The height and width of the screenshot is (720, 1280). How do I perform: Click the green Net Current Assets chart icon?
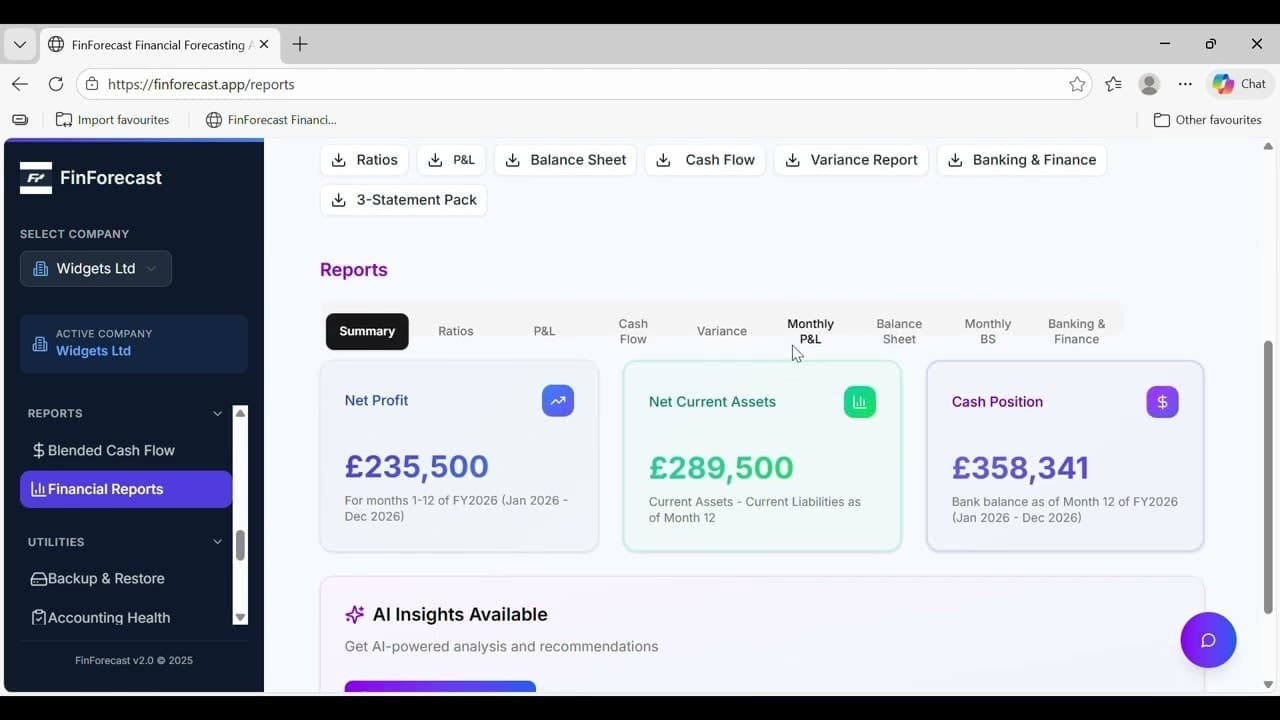point(860,402)
